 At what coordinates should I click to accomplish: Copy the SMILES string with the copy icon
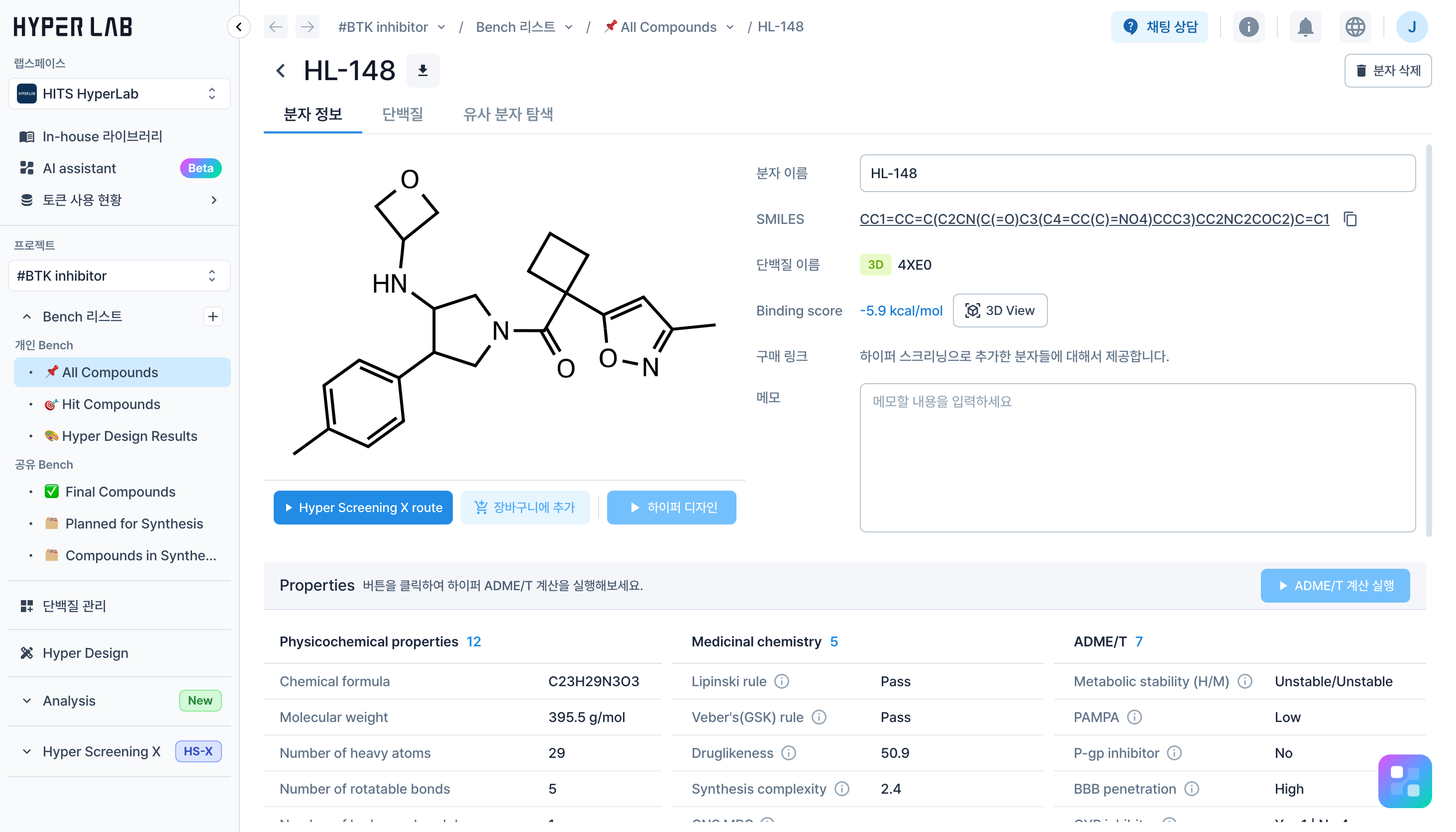[1350, 219]
